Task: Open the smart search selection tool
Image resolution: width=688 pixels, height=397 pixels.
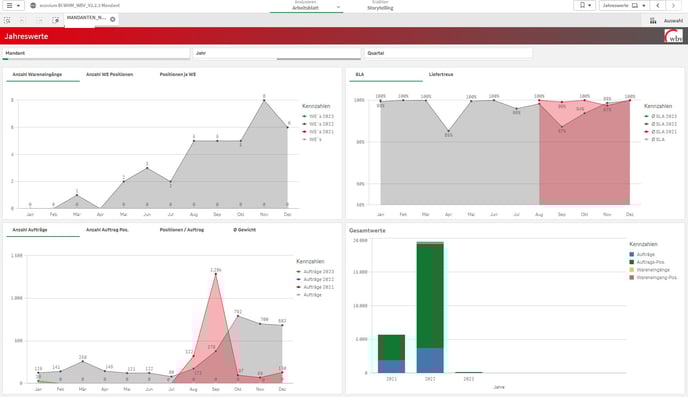Action: (7, 20)
